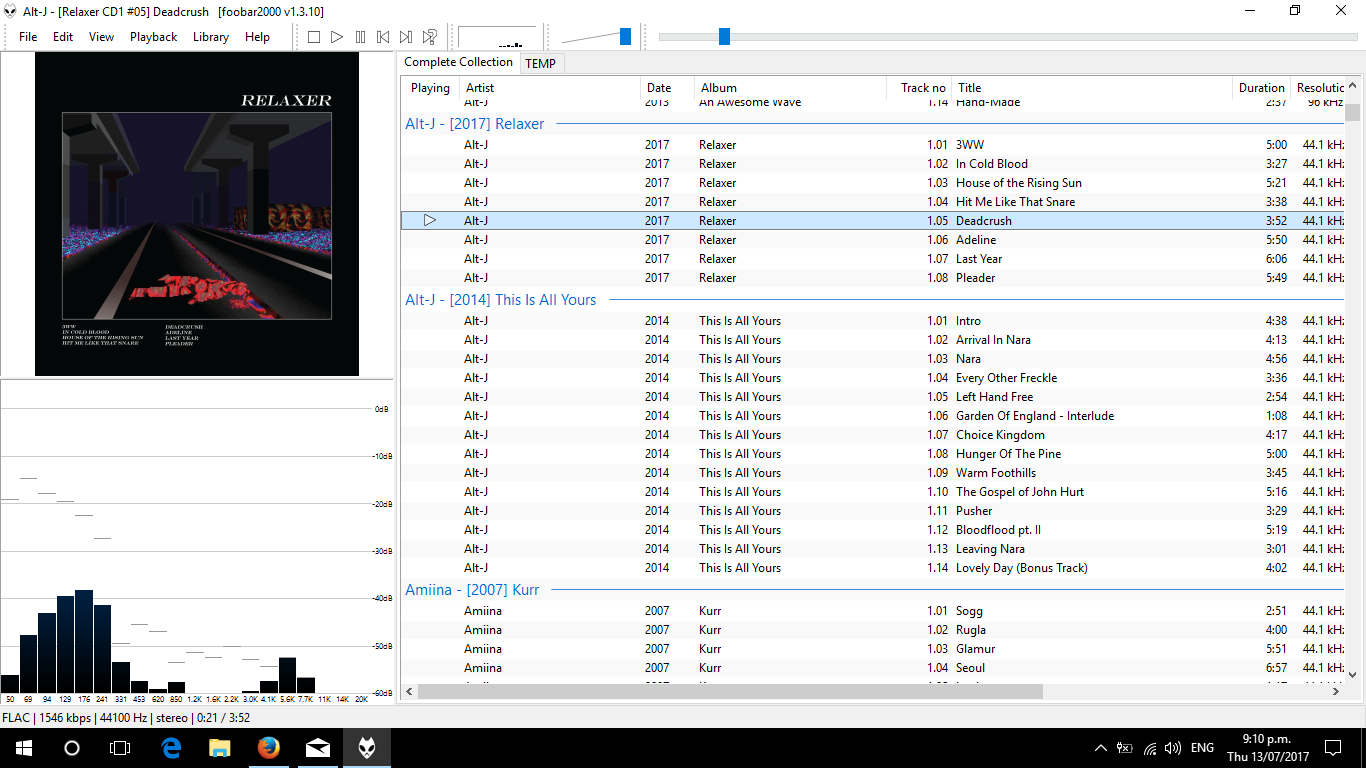Sort the playlist by Title column
1366x768 pixels.
tap(1091, 88)
